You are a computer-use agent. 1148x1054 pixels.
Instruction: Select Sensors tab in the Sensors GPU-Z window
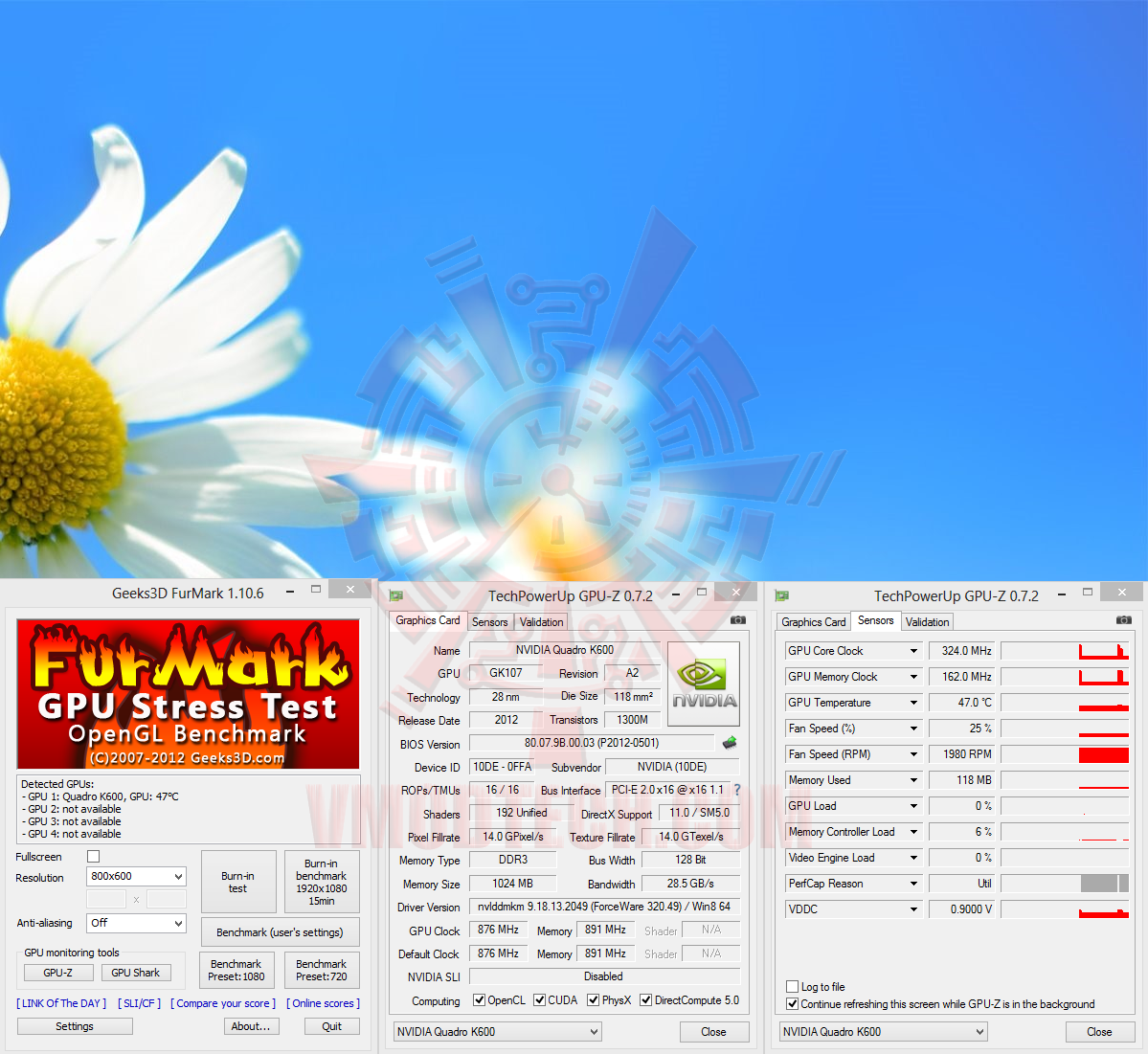[x=876, y=620]
